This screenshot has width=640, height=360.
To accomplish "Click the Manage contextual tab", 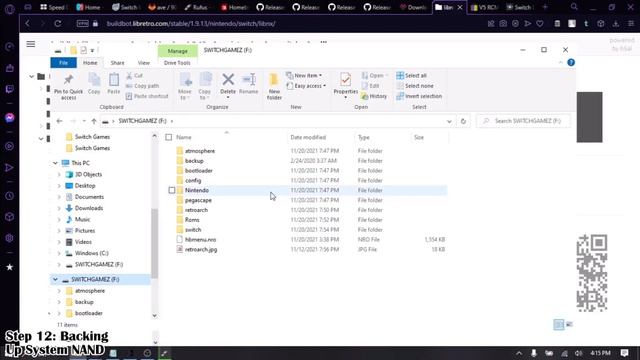I will point(178,51).
